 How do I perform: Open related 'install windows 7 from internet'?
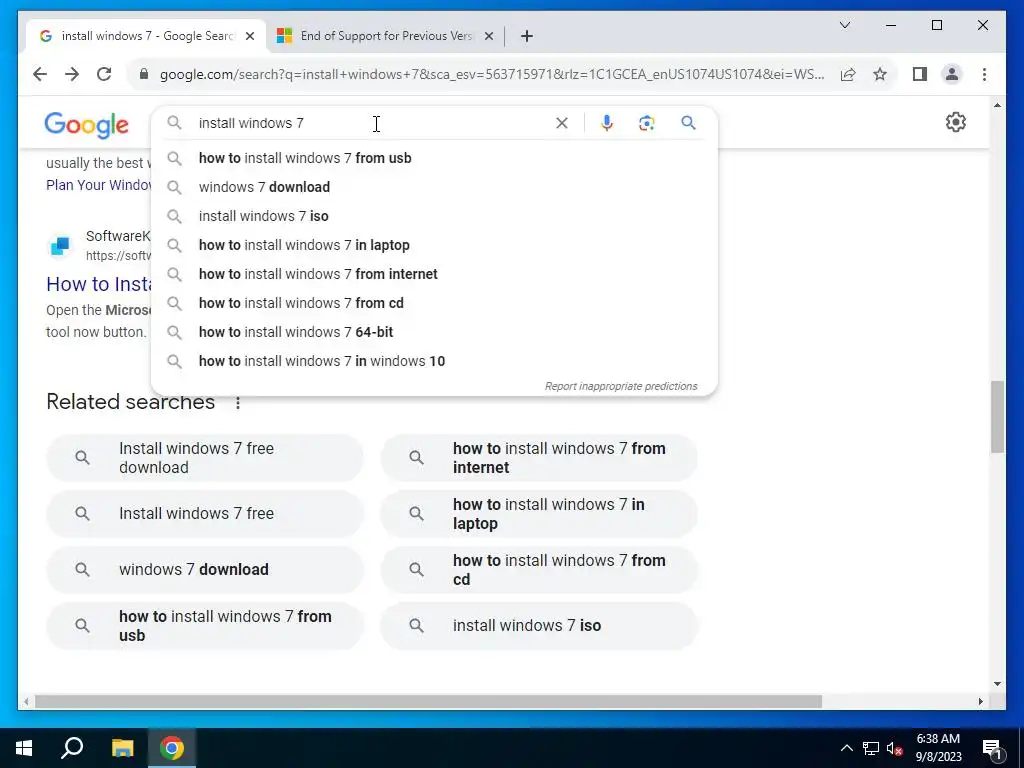(539, 458)
